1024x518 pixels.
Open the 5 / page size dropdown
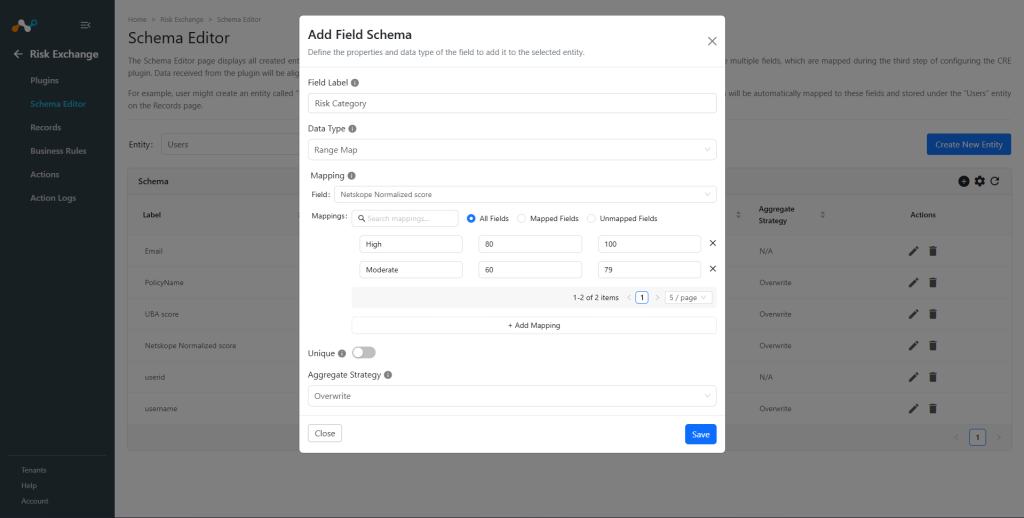[688, 297]
